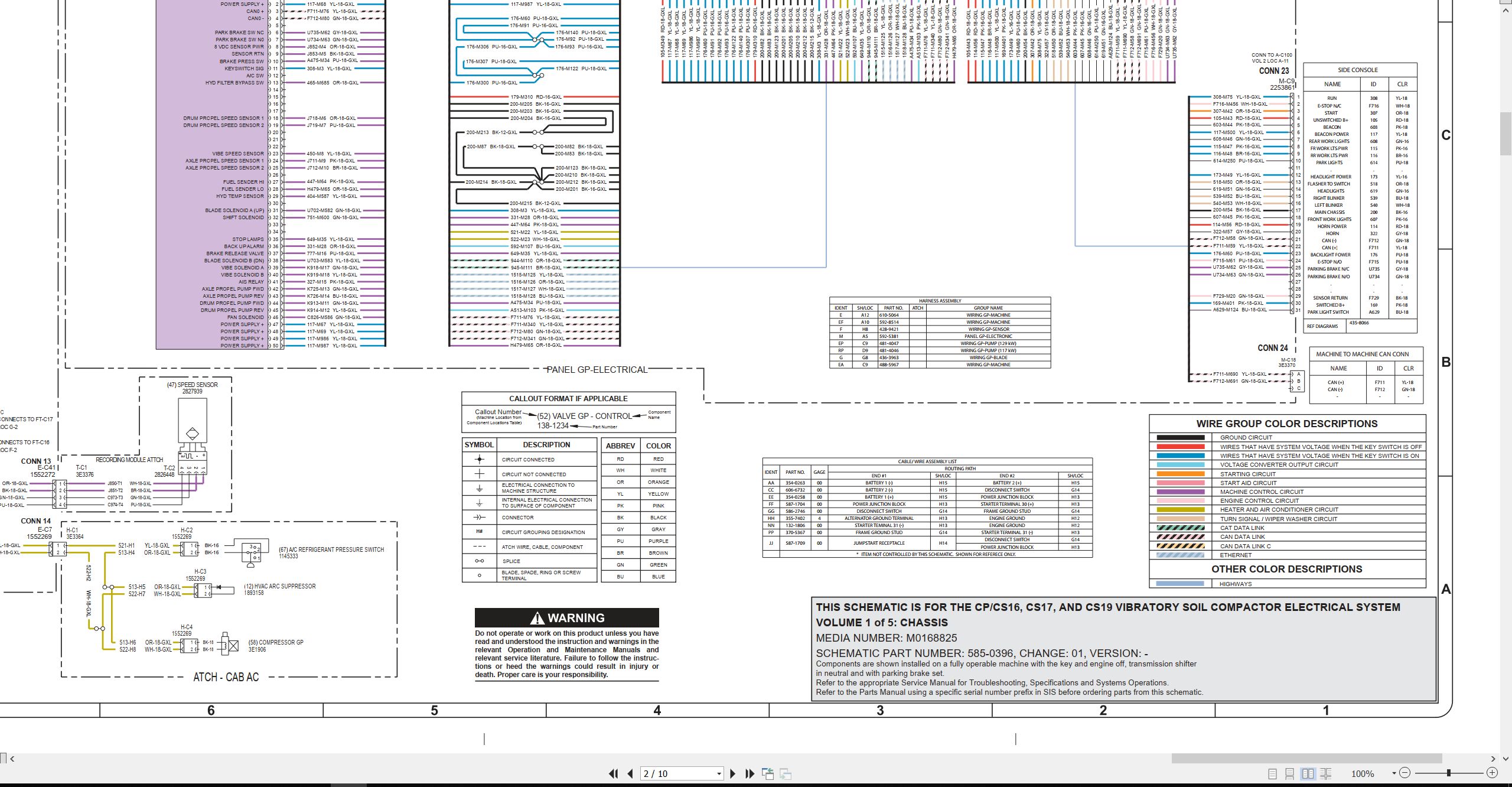
Task: Open the page number dropdown
Action: [x=719, y=774]
